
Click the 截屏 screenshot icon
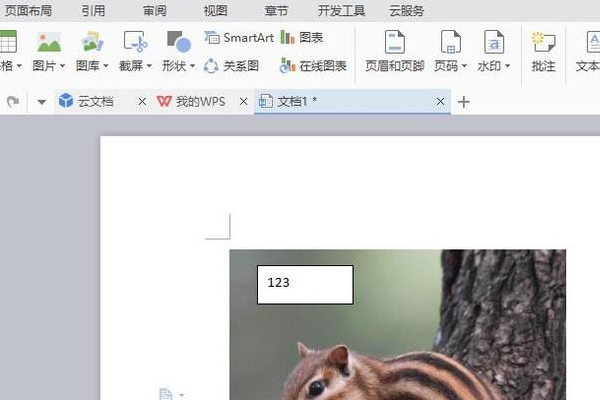coord(136,42)
